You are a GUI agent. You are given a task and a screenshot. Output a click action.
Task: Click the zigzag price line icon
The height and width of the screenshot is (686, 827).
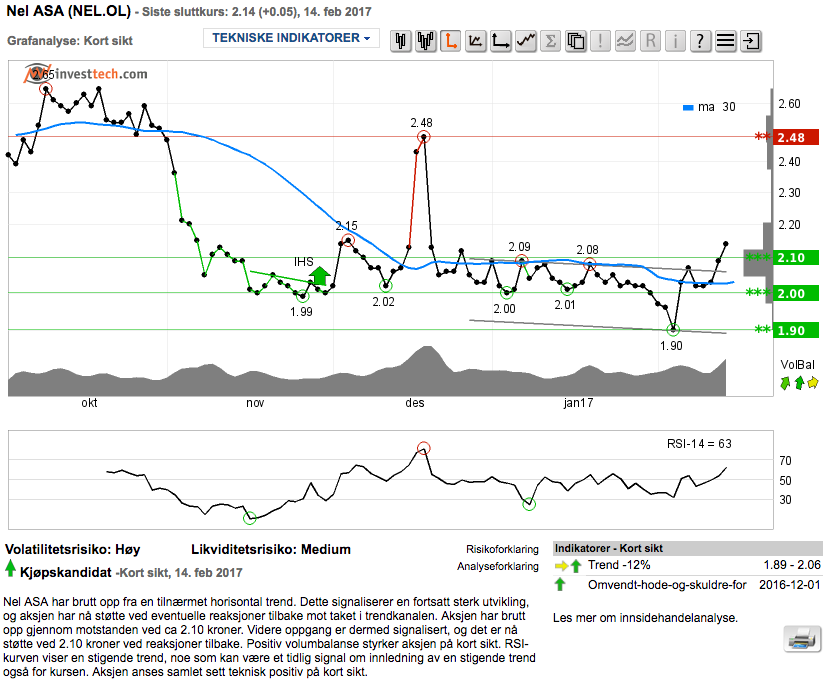click(x=525, y=41)
